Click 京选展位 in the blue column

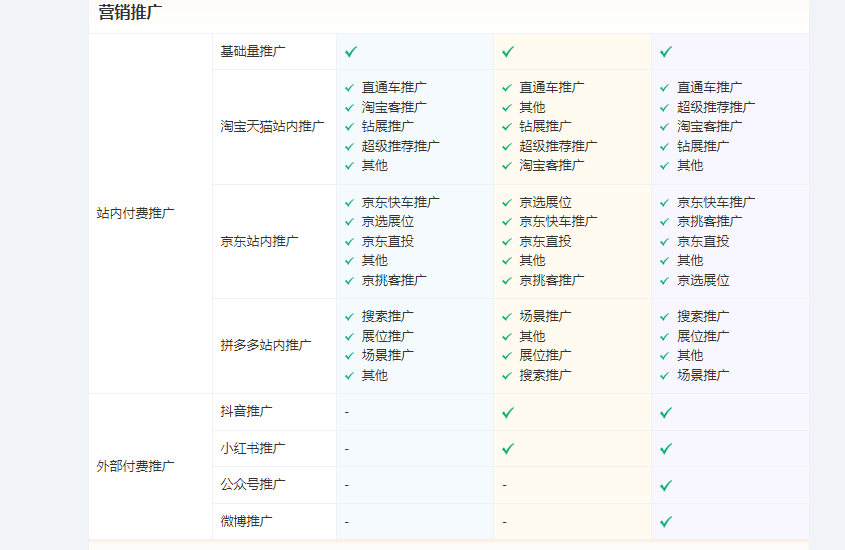point(387,221)
